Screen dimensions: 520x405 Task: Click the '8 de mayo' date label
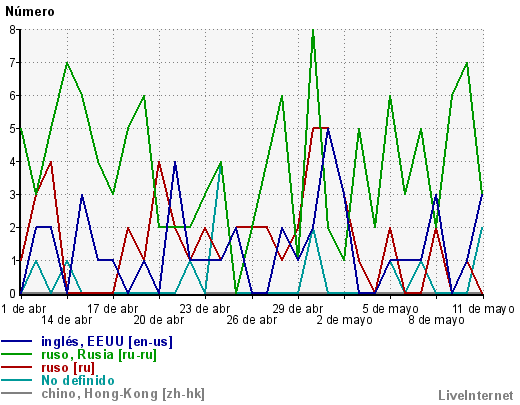(x=437, y=320)
